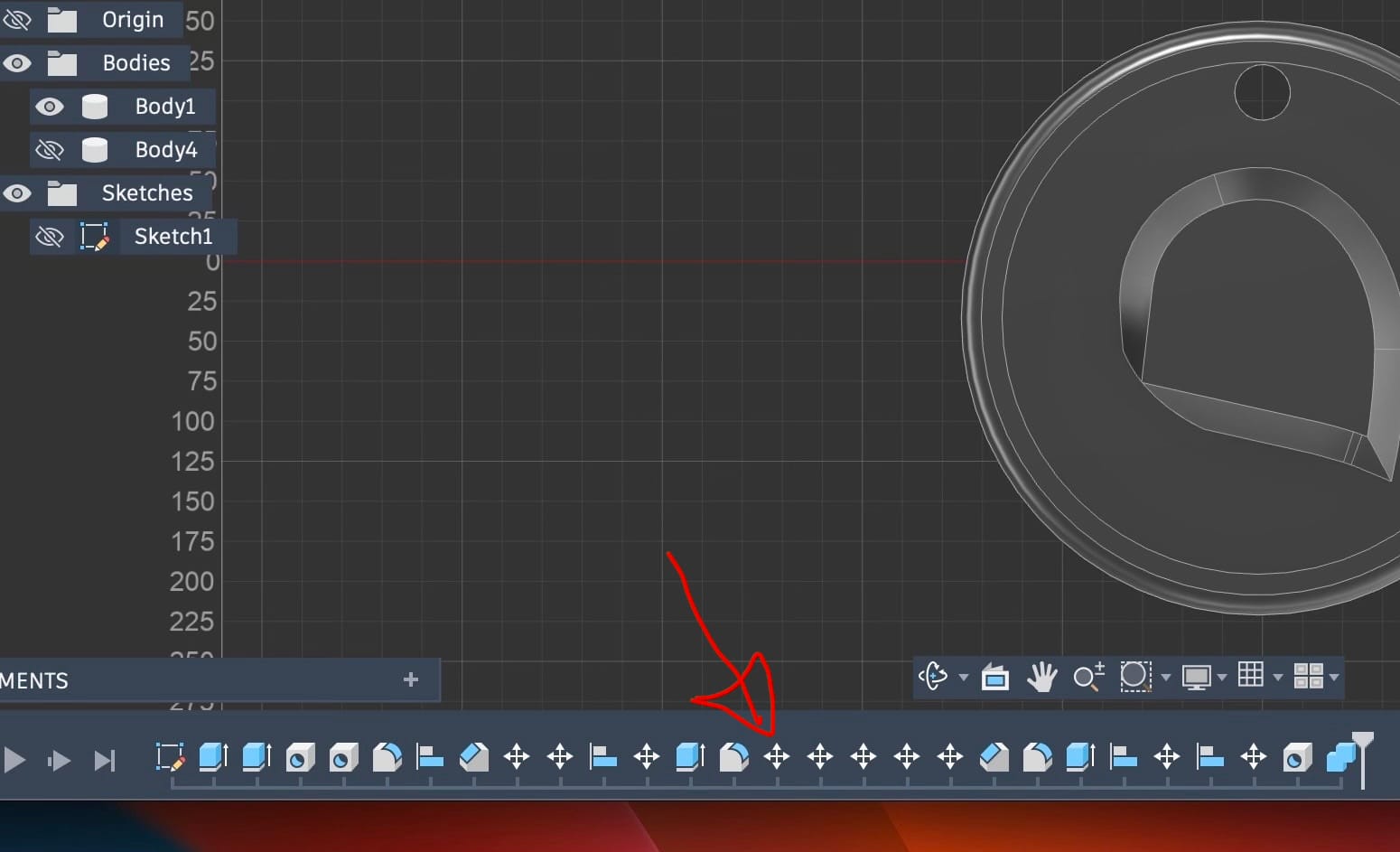This screenshot has height=852, width=1400.
Task: Select the Orbit navigation tool
Action: pos(933,676)
